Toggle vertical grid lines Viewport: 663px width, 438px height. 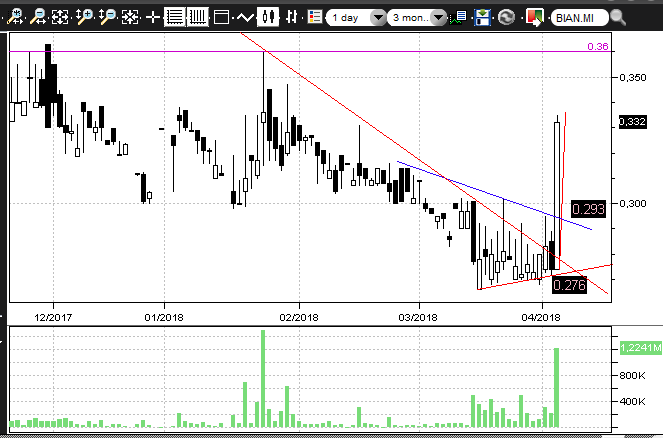197,17
